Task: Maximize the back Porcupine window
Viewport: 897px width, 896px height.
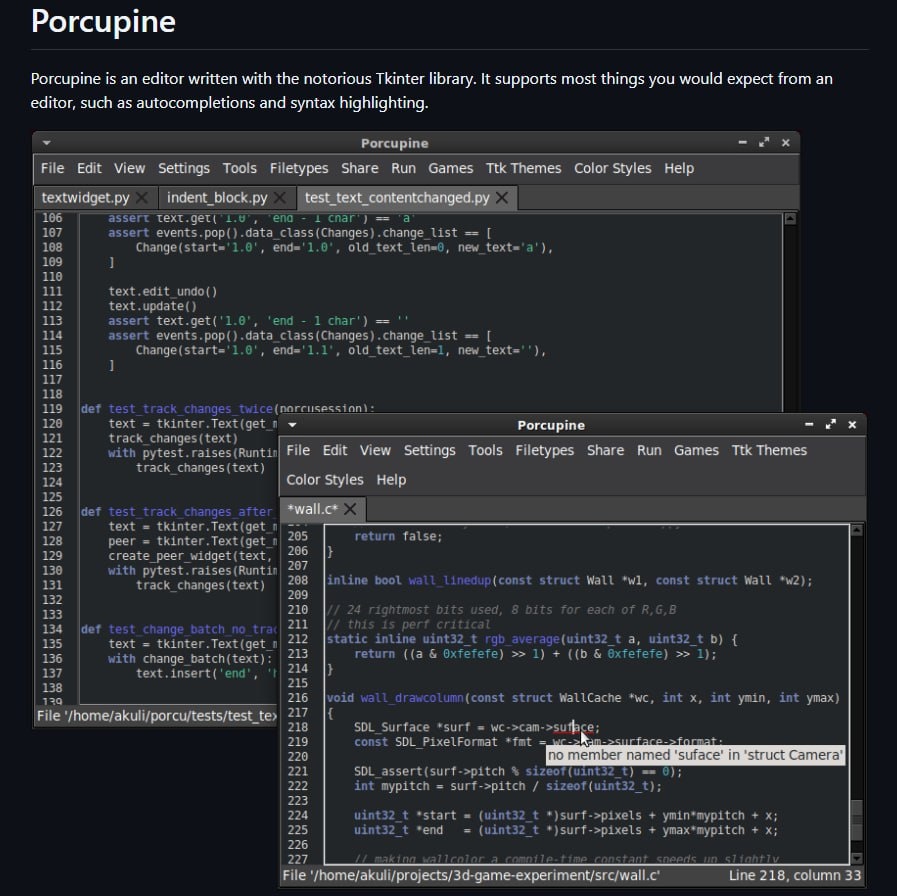Action: tap(764, 142)
